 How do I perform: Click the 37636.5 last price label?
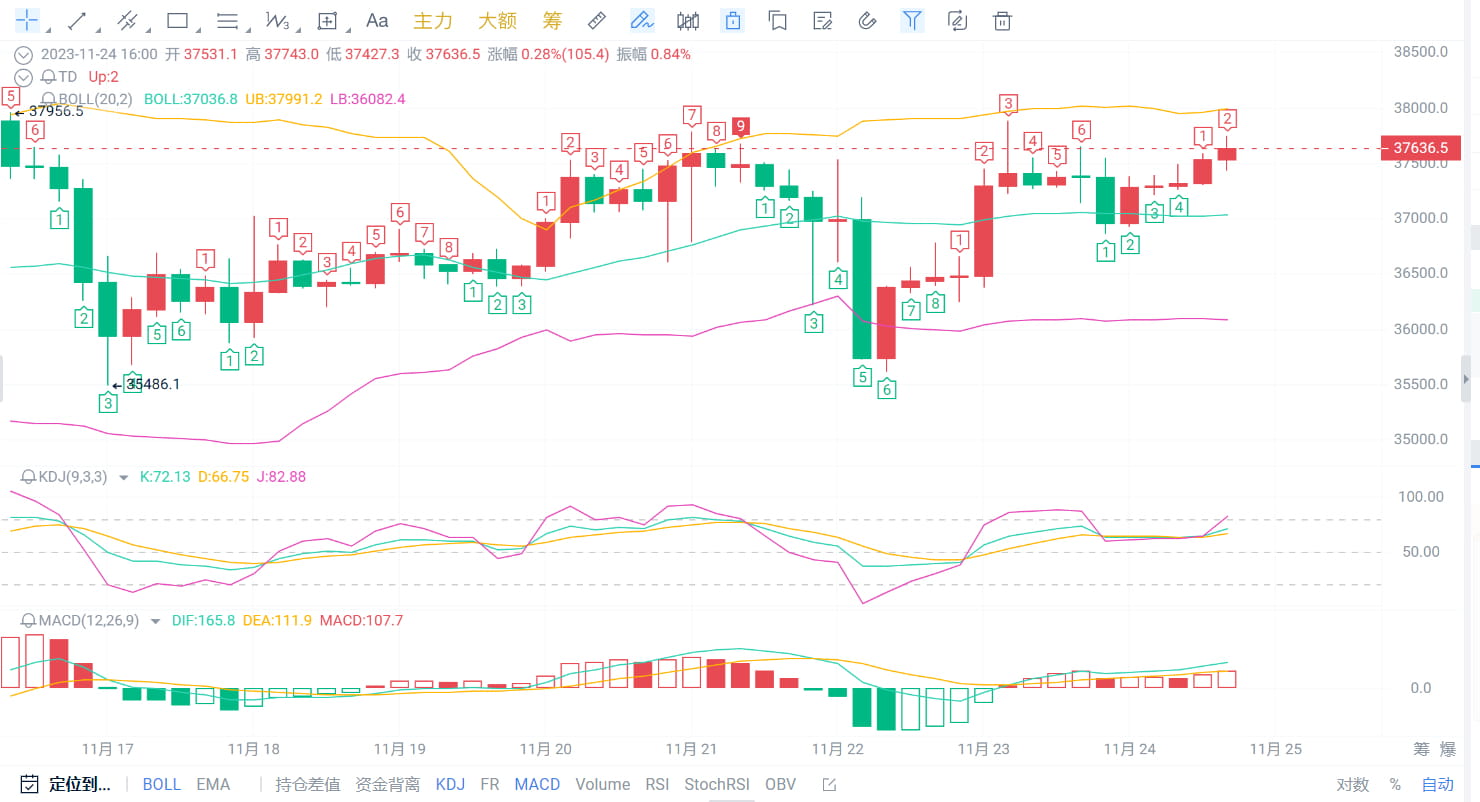[1420, 147]
